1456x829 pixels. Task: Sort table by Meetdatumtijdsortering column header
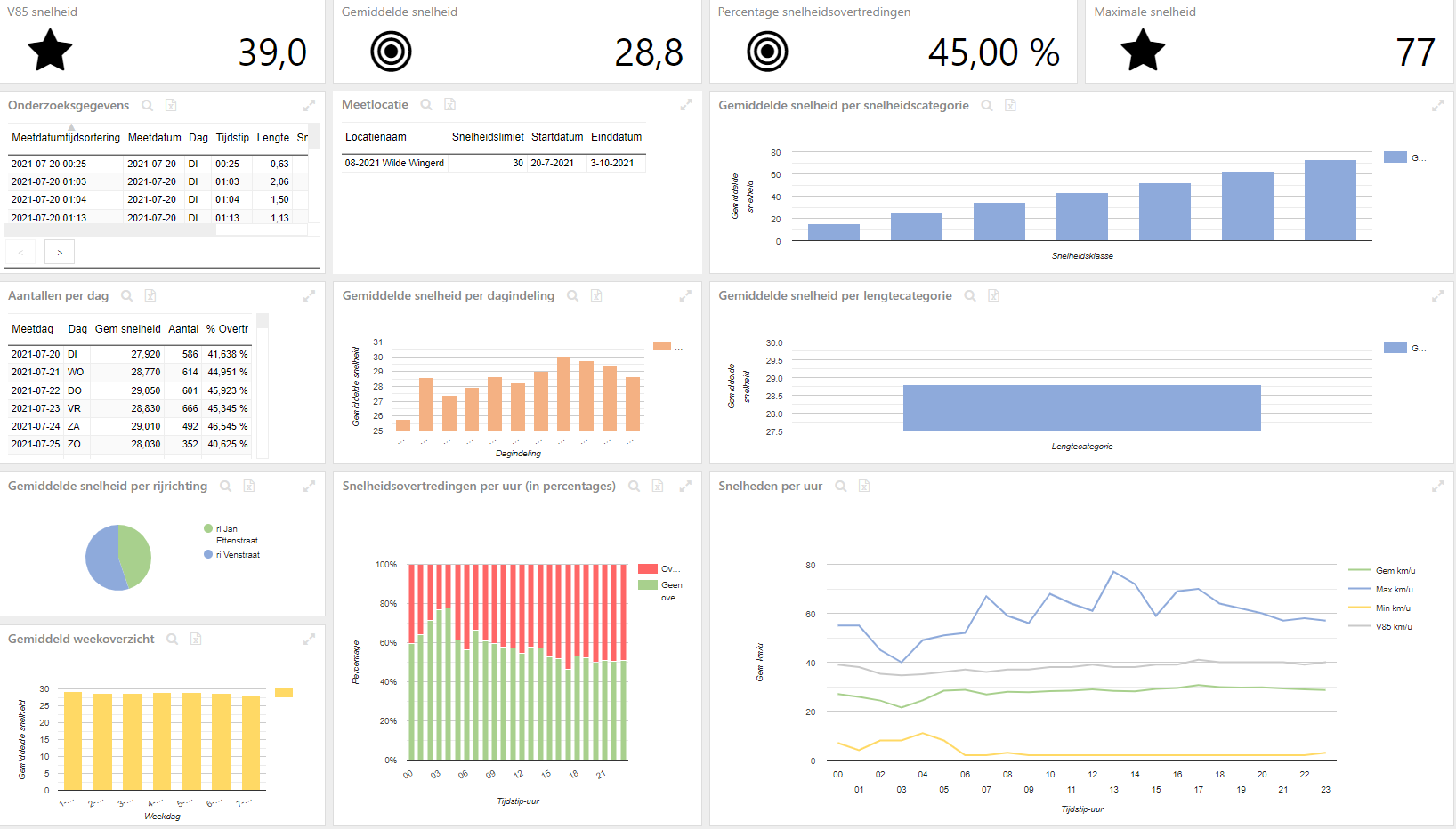click(x=66, y=137)
